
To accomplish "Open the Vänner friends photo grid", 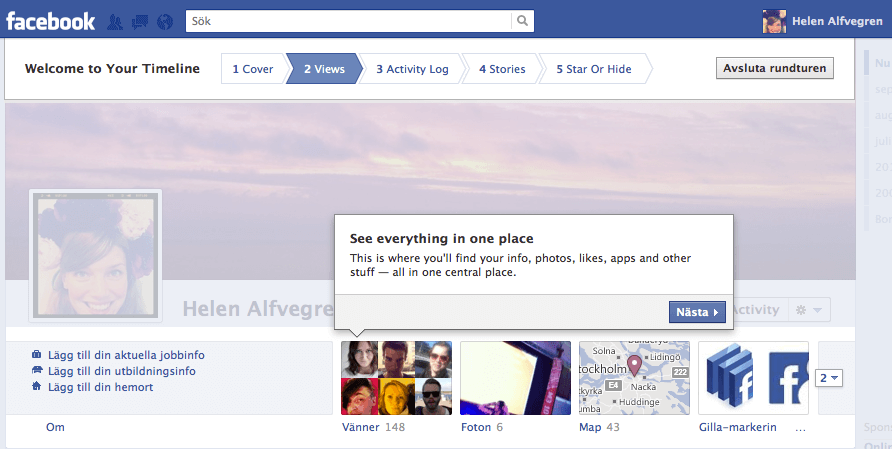I will tap(397, 378).
